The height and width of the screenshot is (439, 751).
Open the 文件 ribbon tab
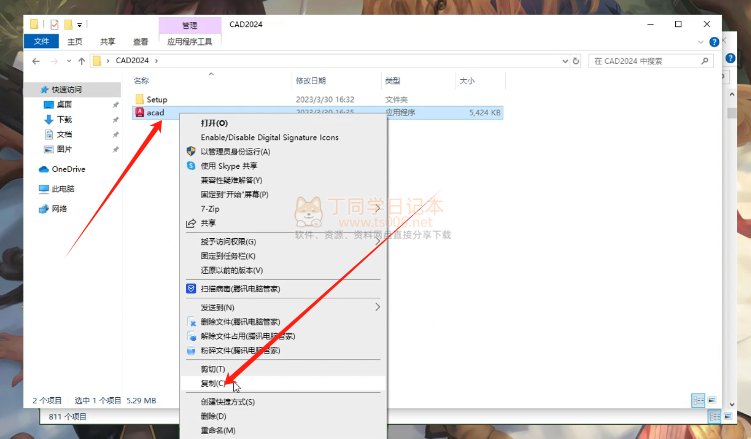(41, 42)
